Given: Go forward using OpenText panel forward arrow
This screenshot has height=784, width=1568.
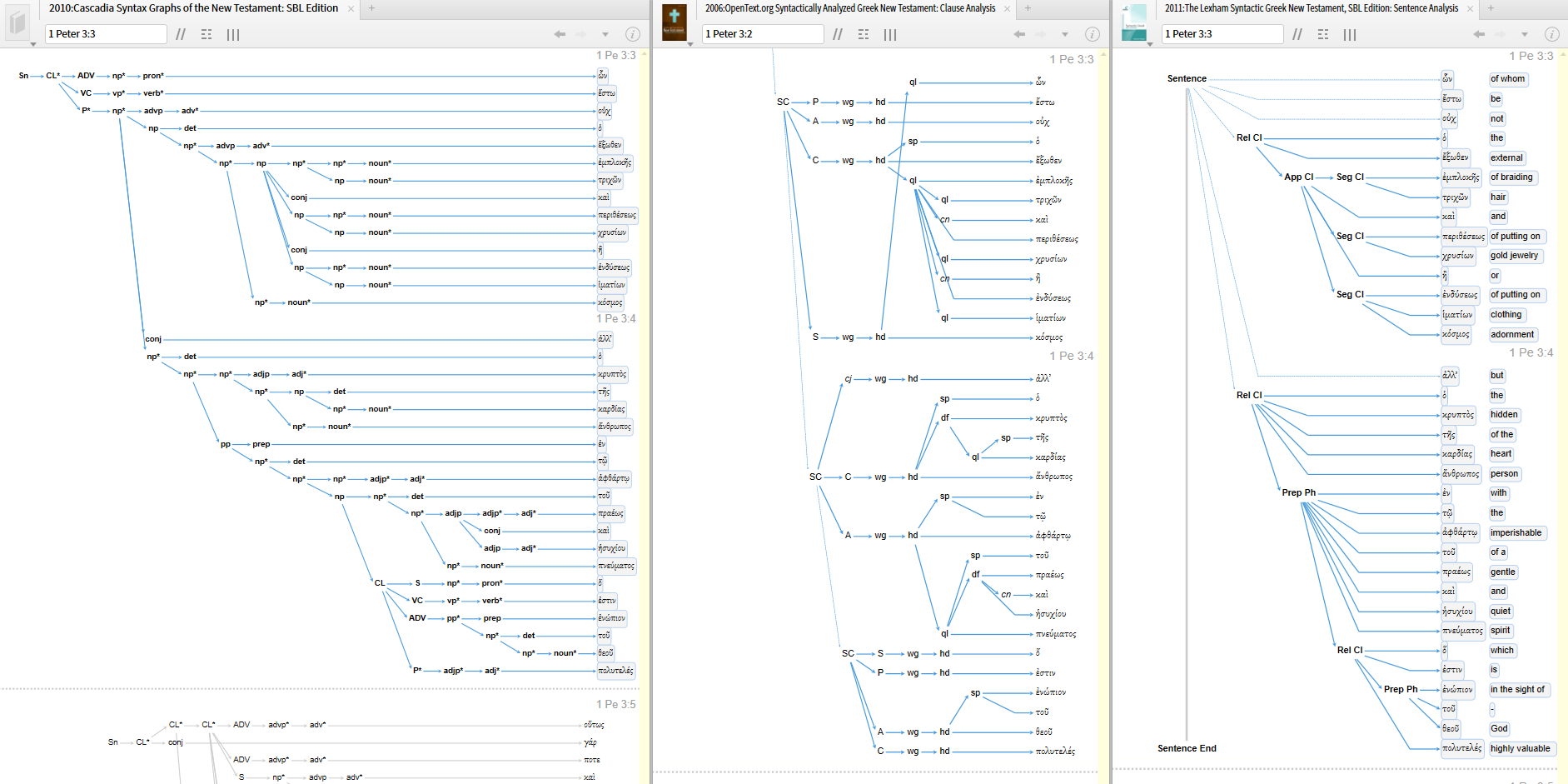Looking at the screenshot, I should point(1041,34).
